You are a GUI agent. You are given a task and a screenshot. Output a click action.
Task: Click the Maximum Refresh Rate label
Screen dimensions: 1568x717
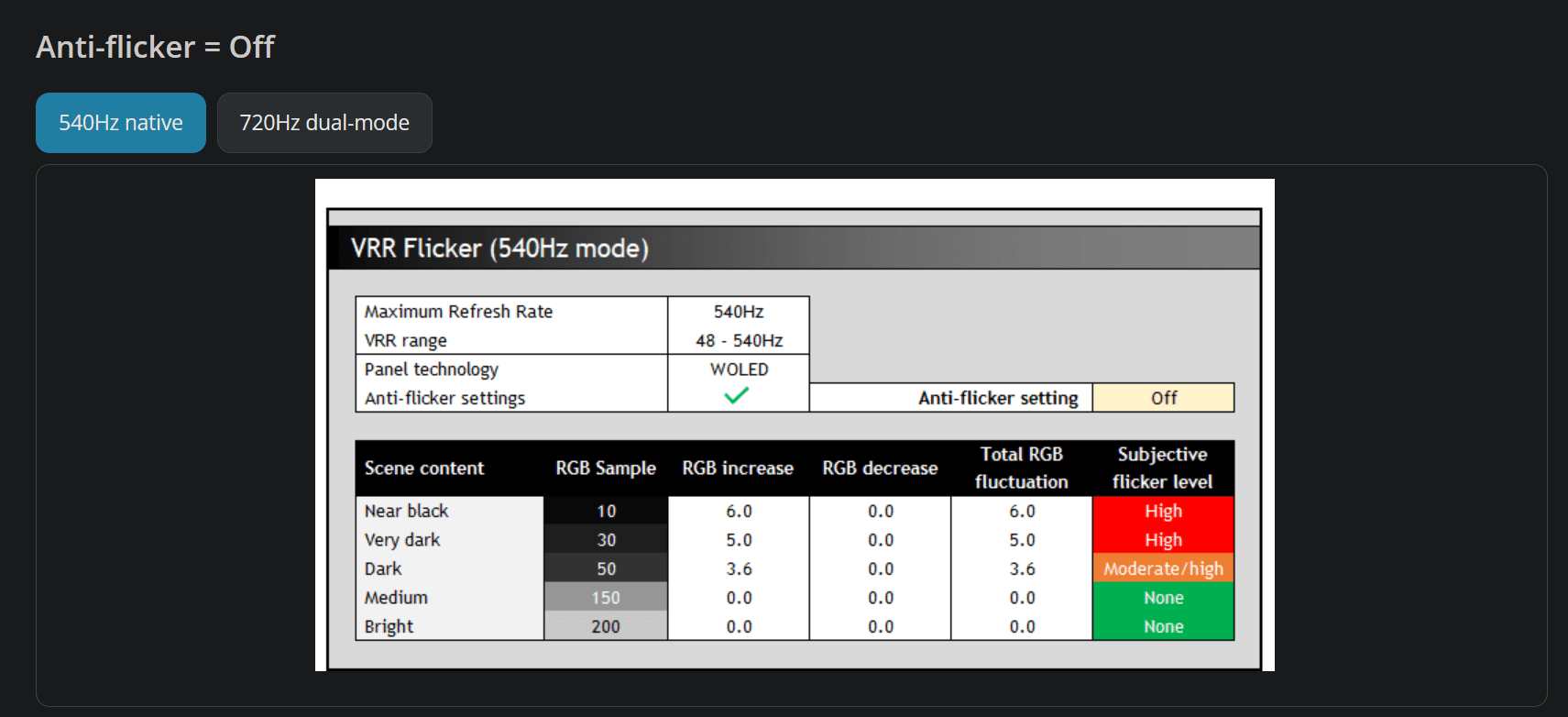[458, 312]
